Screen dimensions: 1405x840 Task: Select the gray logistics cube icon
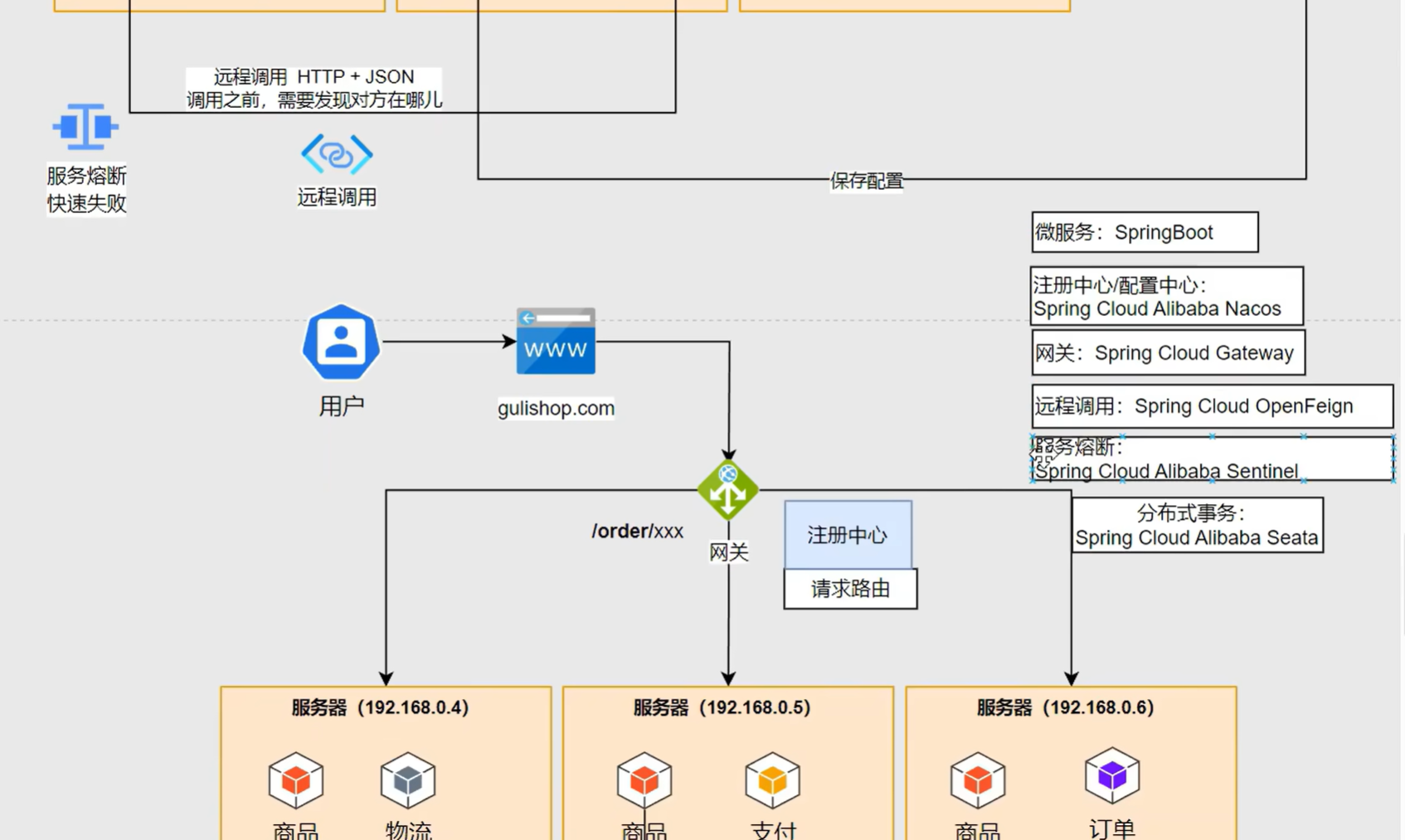(x=408, y=780)
